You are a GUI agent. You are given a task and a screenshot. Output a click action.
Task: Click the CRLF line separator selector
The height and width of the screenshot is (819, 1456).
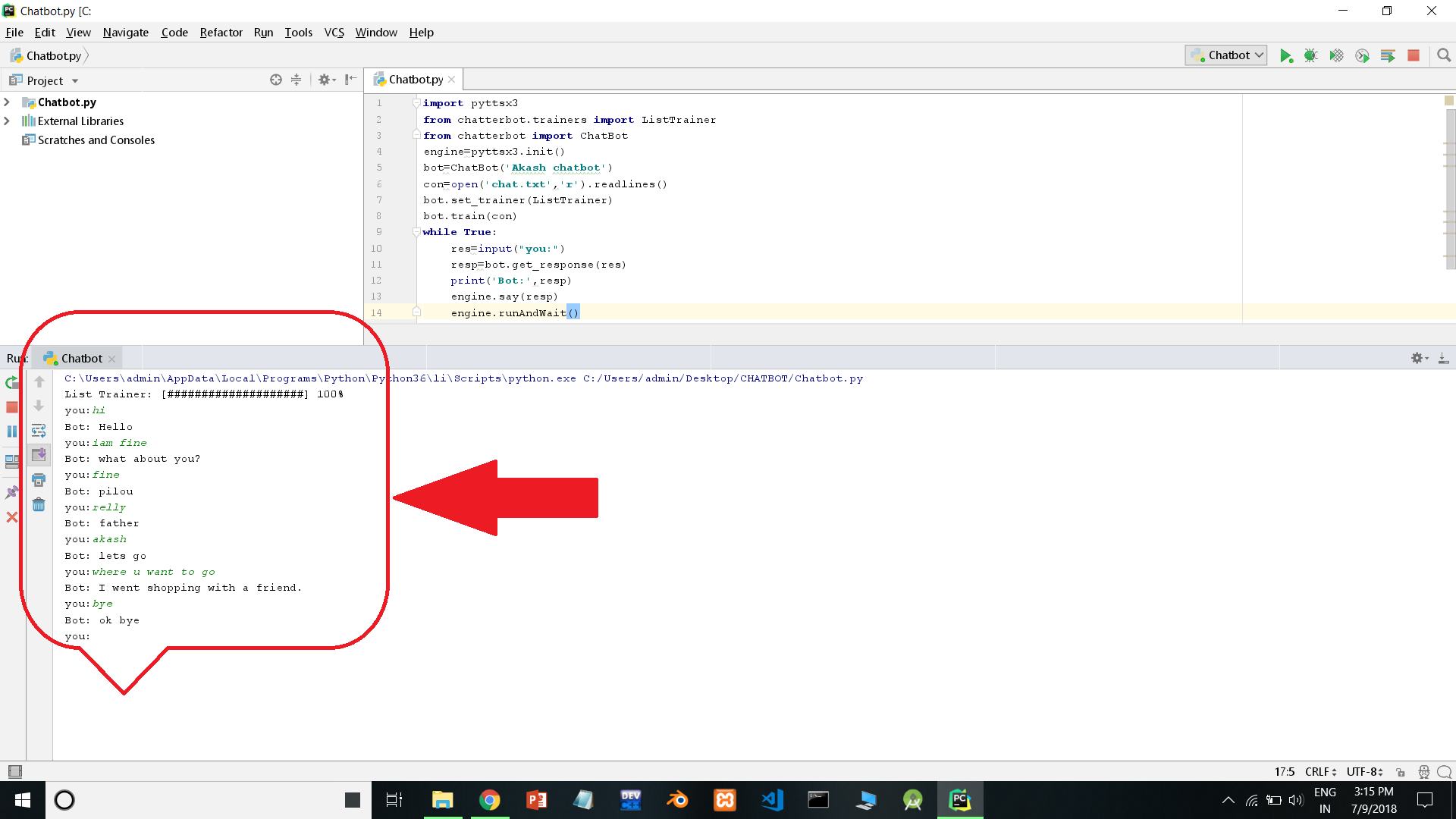coord(1320,772)
